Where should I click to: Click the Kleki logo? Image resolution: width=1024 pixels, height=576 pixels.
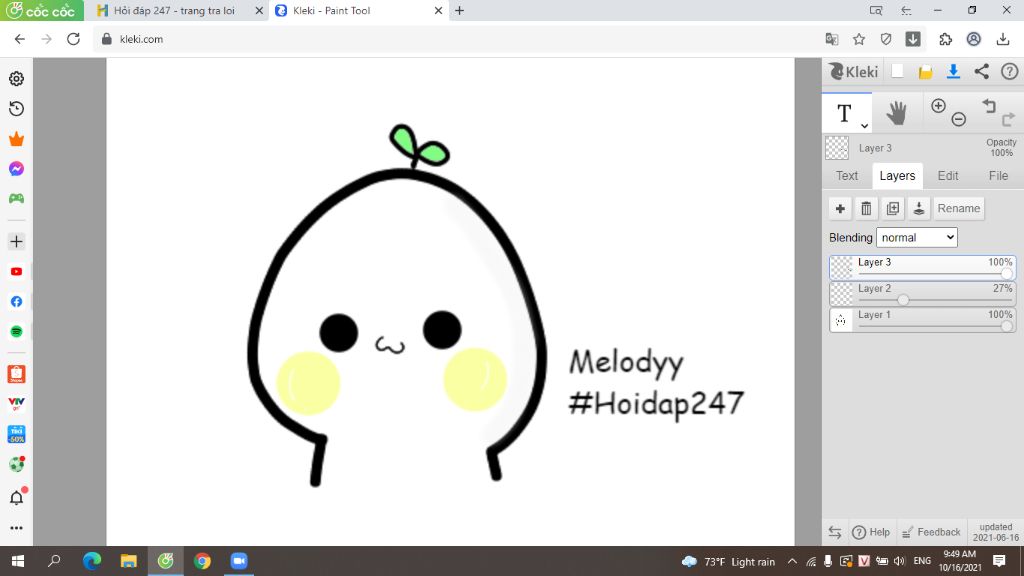(x=854, y=71)
